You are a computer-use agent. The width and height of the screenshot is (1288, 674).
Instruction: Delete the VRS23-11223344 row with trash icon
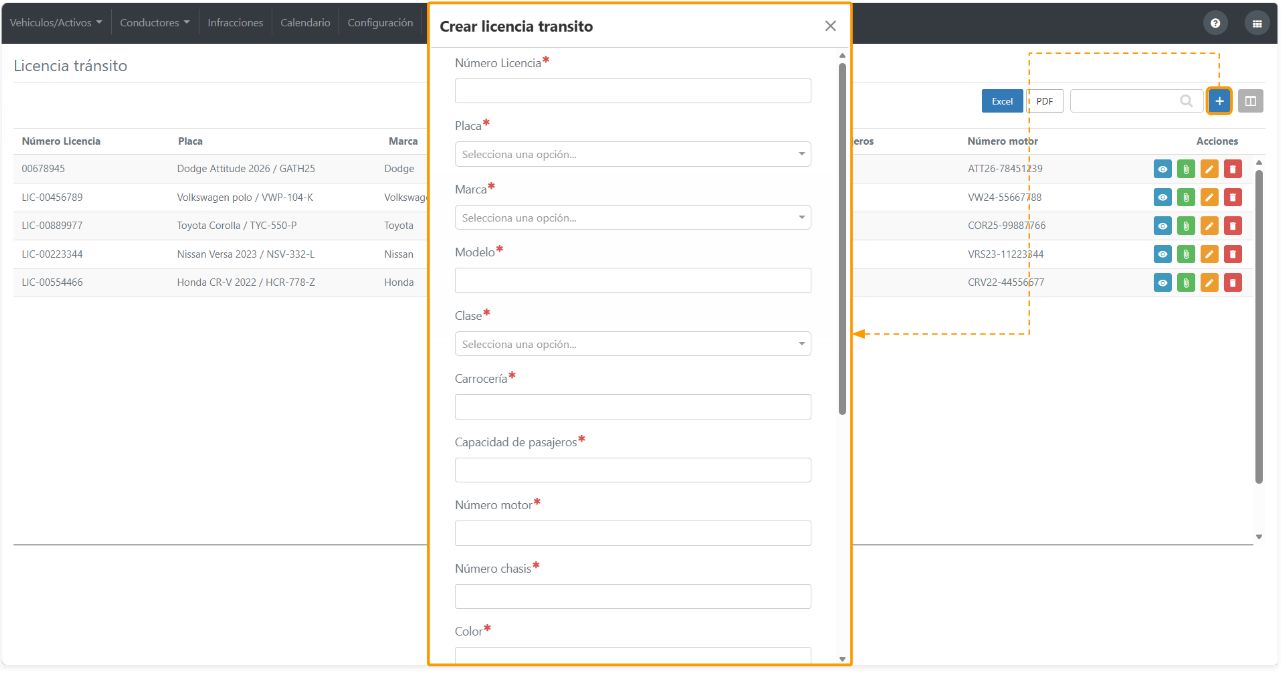[x=1233, y=254]
